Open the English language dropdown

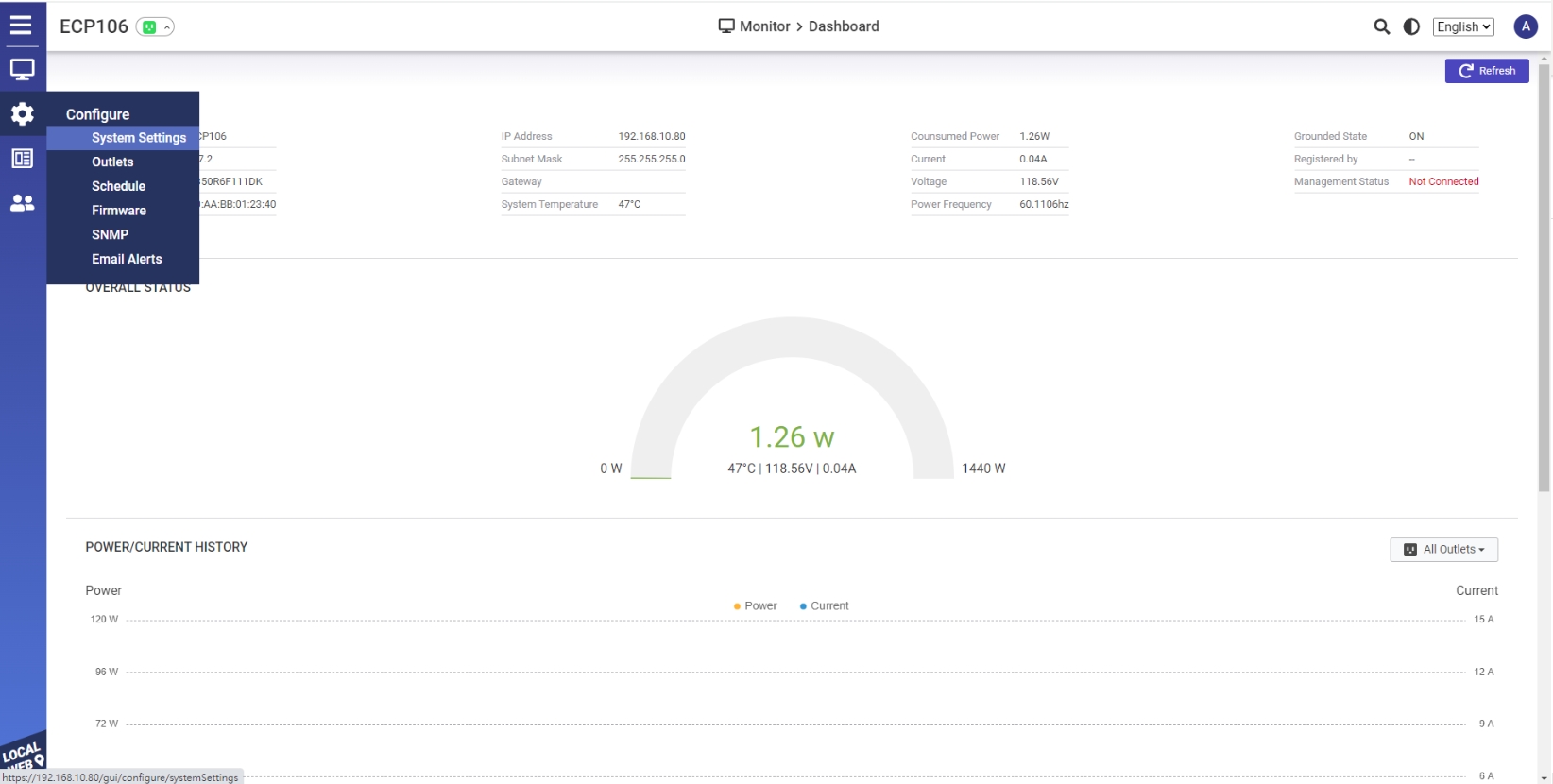1462,26
